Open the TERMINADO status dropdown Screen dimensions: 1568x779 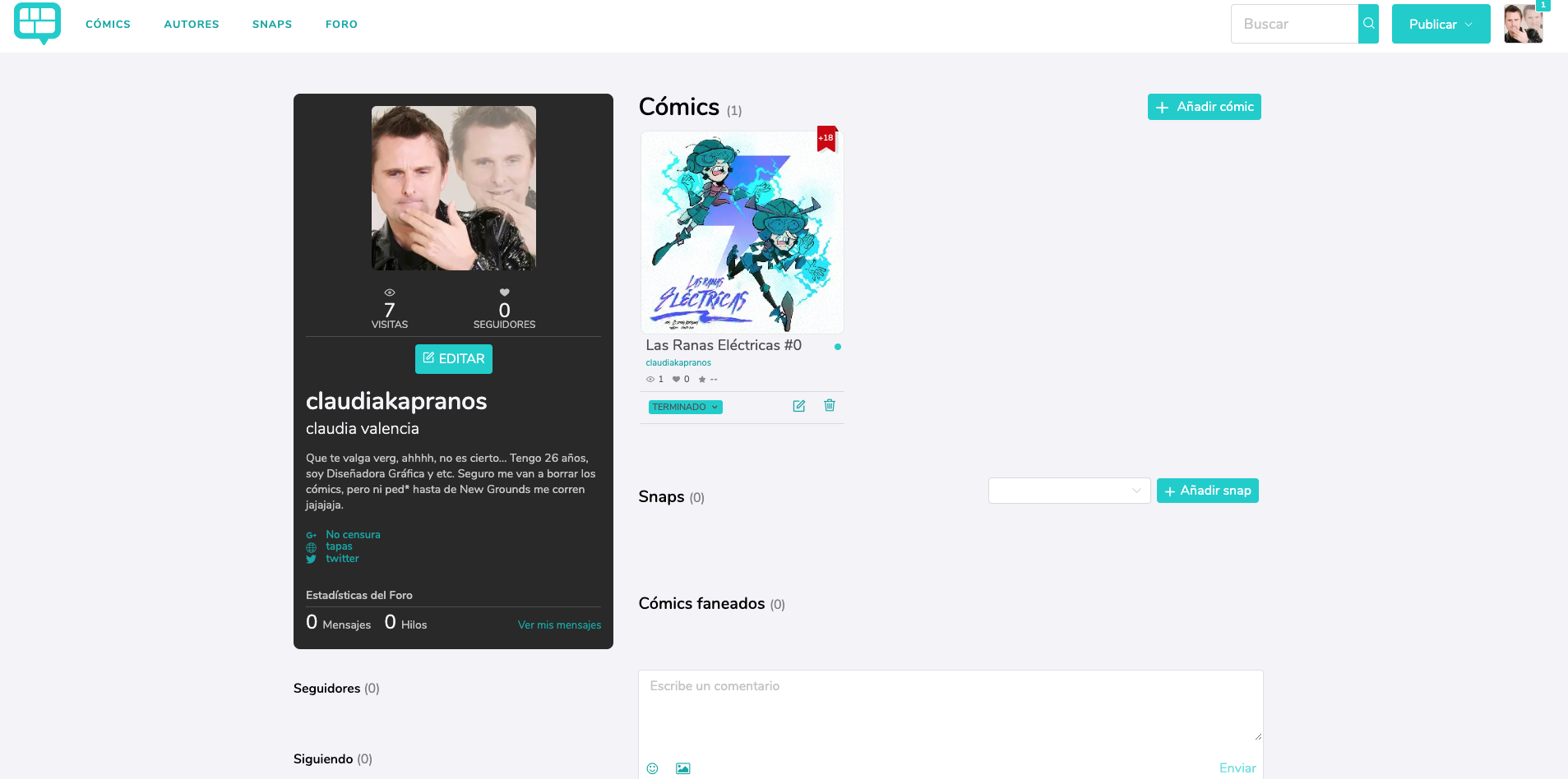click(x=686, y=407)
